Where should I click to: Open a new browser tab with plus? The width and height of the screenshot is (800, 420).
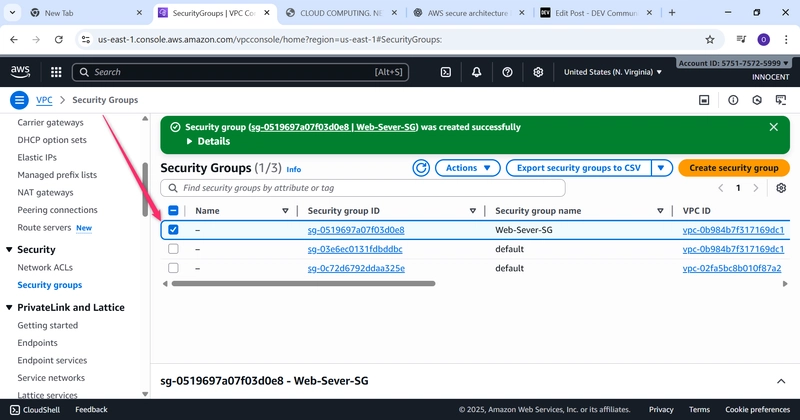[x=672, y=13]
